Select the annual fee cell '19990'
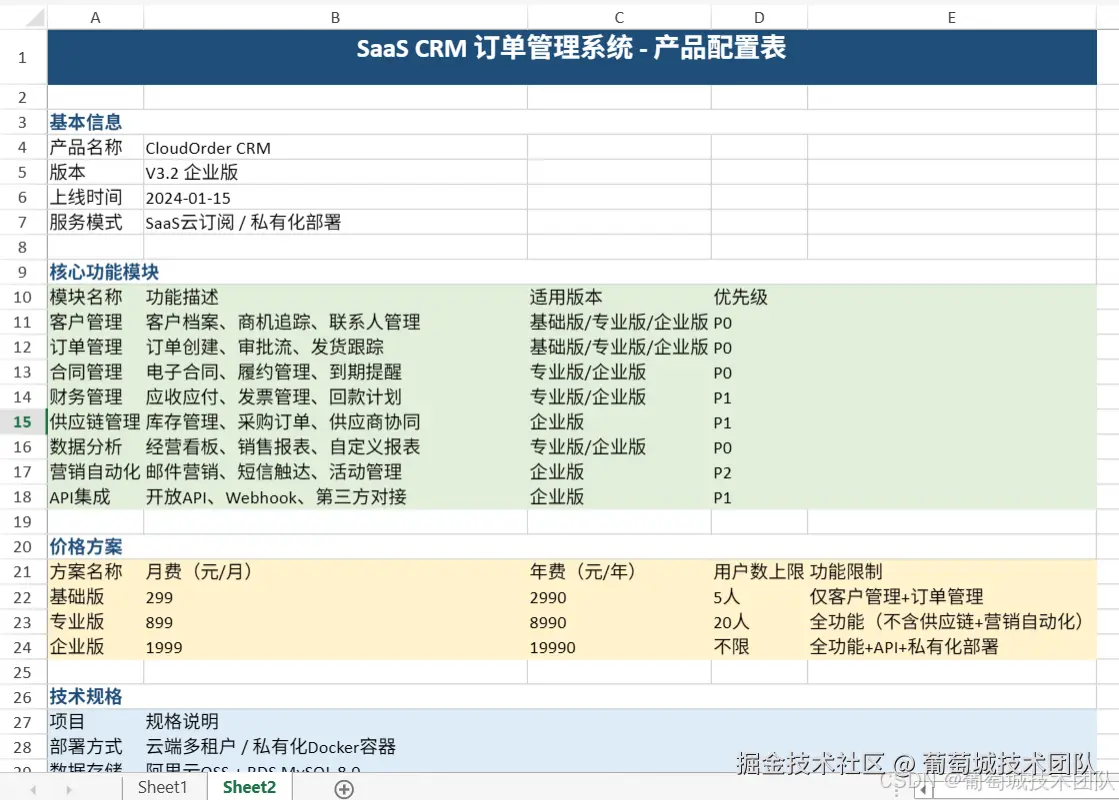 (x=619, y=647)
